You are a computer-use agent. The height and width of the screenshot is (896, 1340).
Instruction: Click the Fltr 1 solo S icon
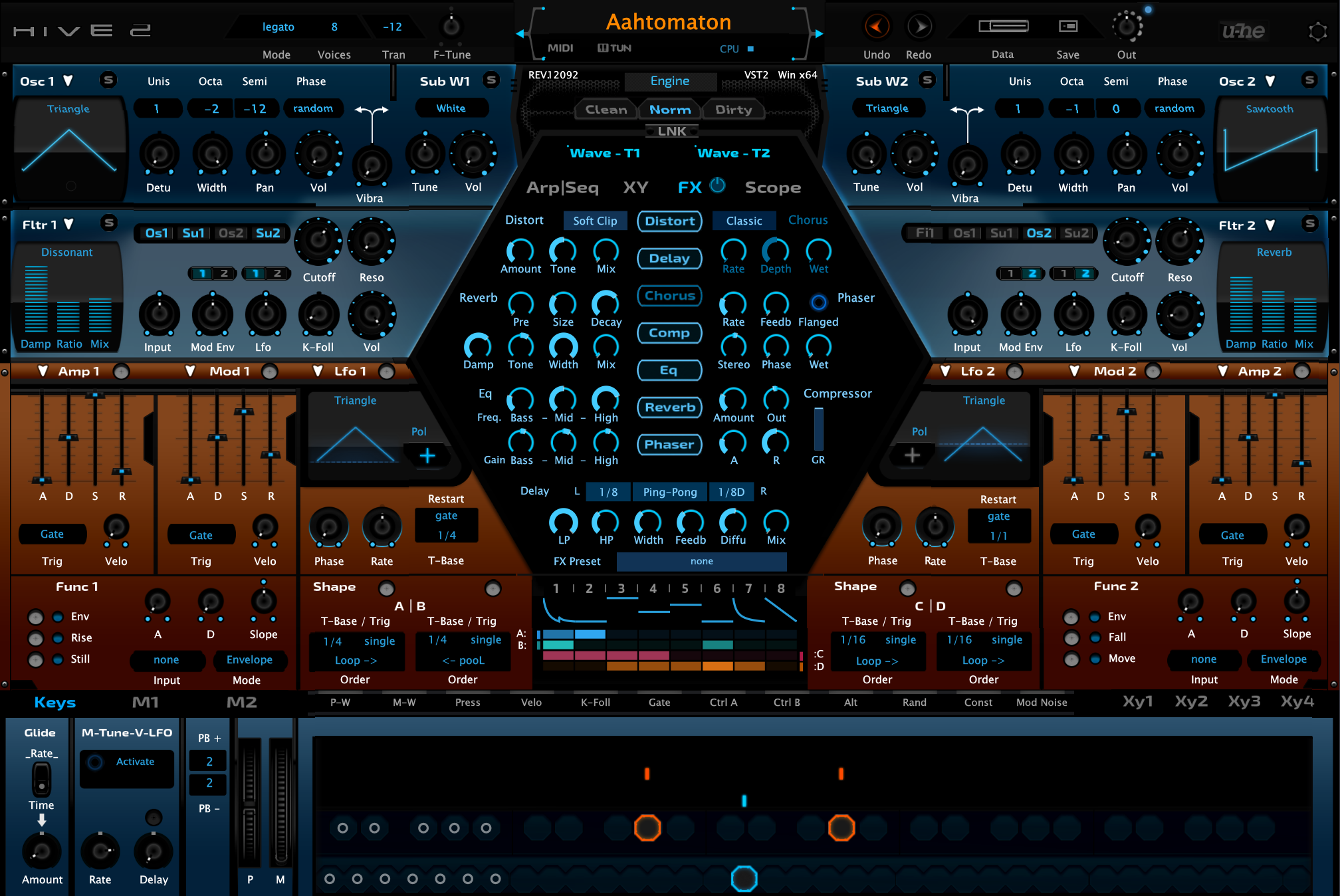(110, 223)
